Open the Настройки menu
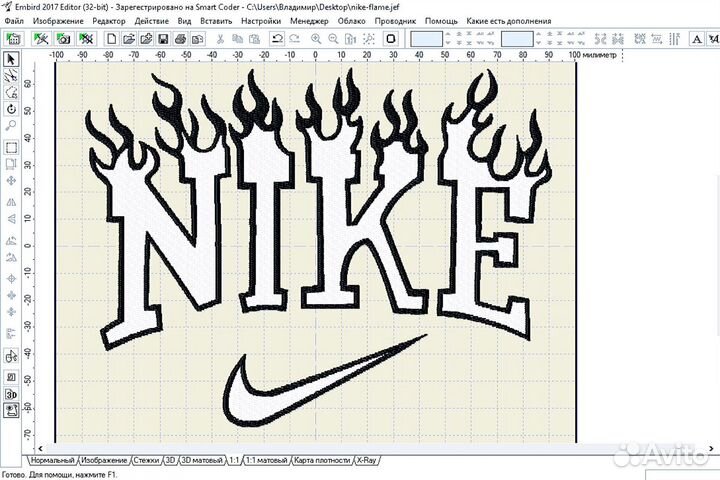 (260, 20)
